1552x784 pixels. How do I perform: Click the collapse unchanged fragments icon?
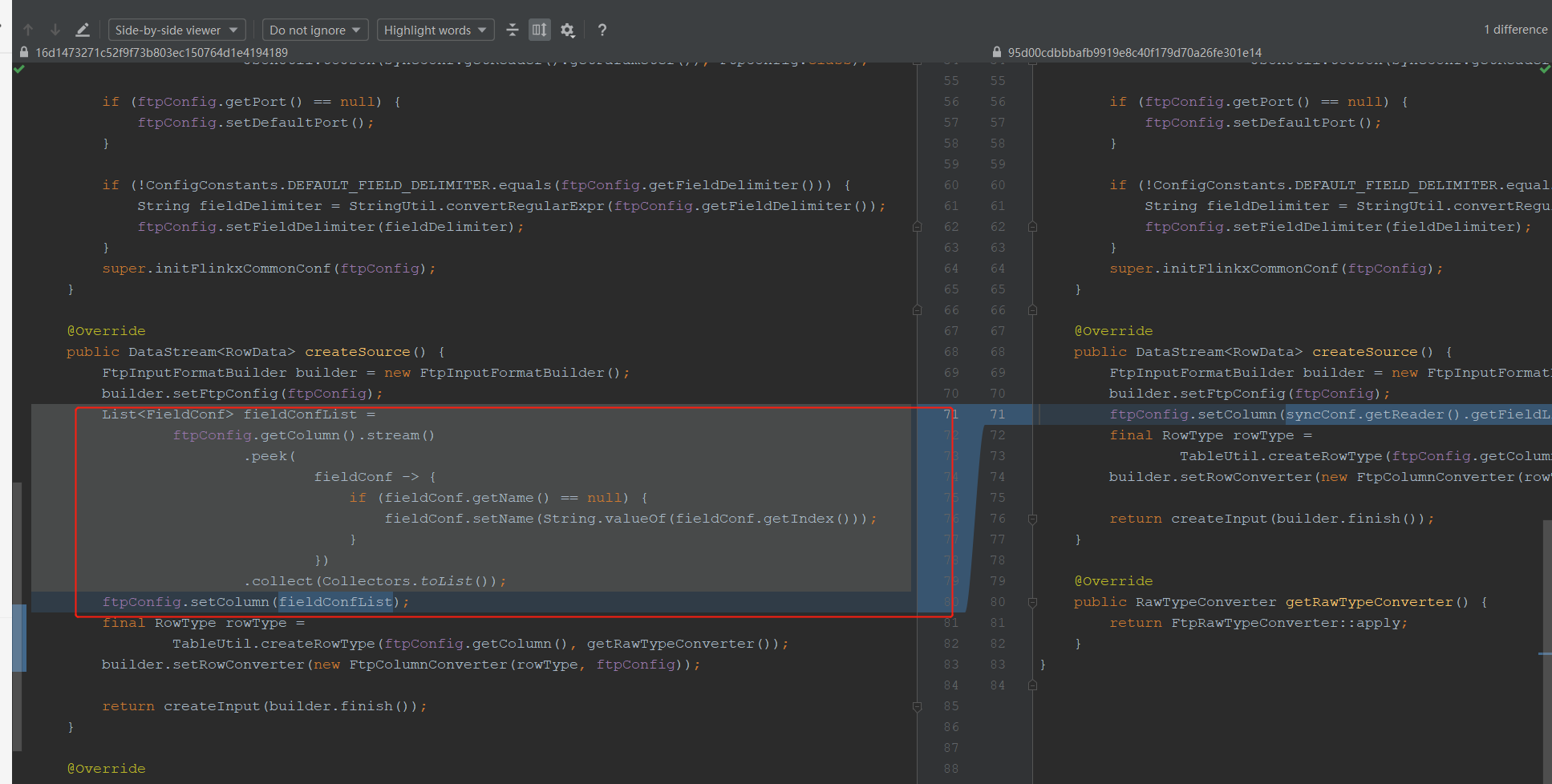[x=513, y=30]
